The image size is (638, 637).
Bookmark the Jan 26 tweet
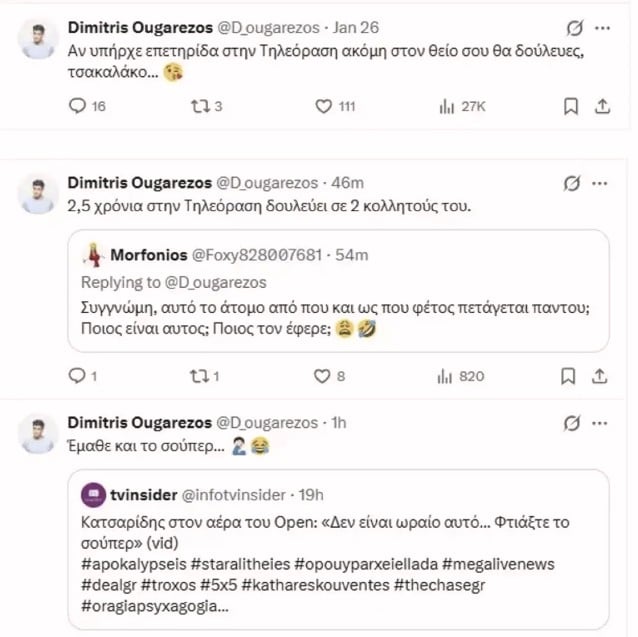pos(570,106)
